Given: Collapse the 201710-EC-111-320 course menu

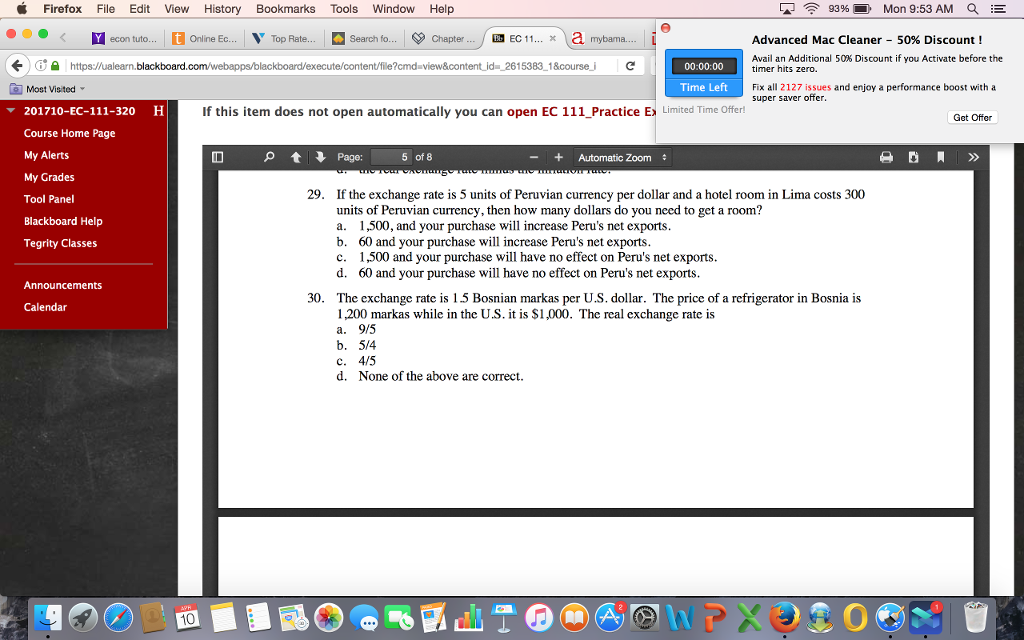Looking at the screenshot, I should [x=10, y=111].
